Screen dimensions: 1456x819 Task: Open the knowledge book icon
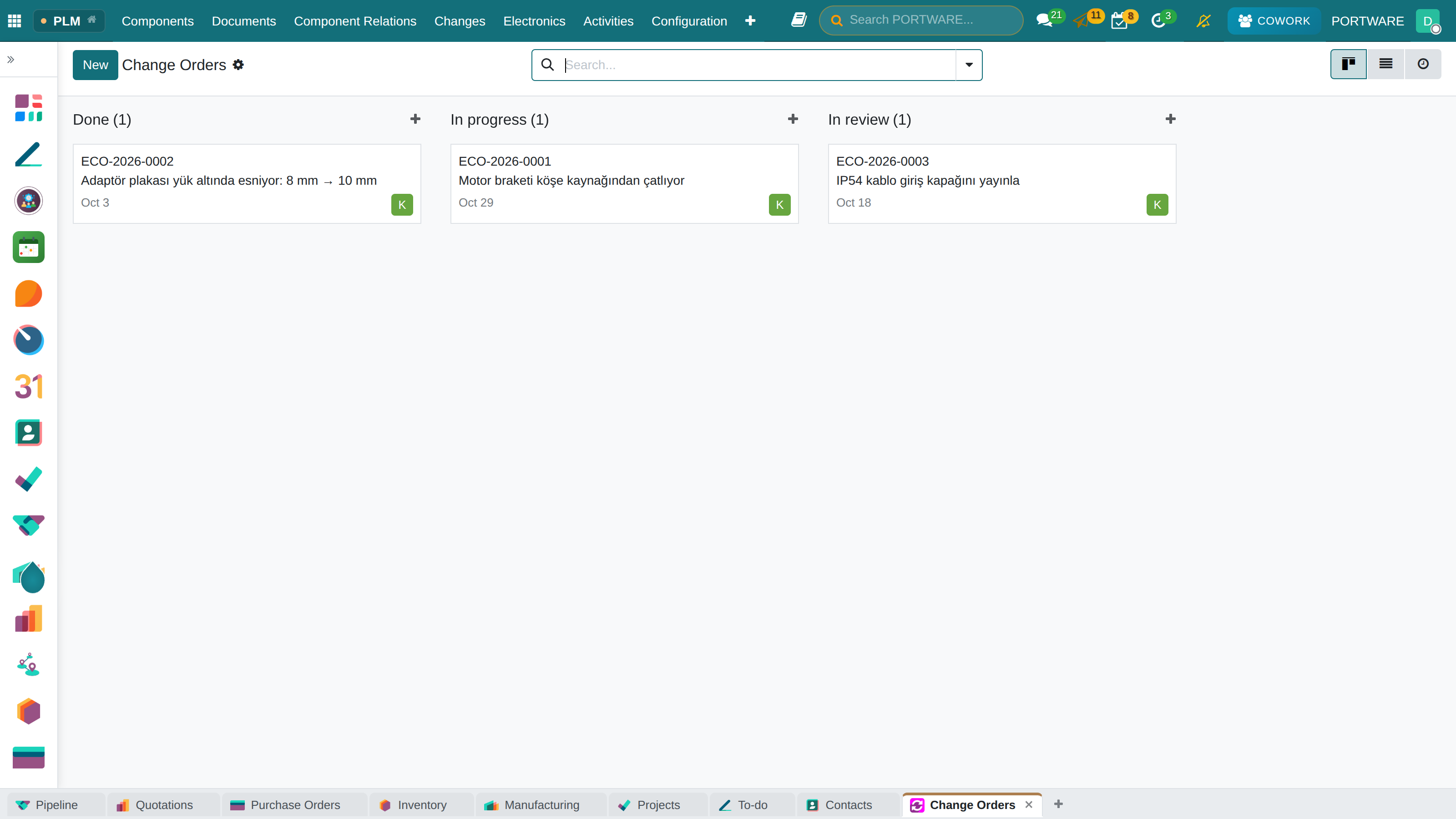[799, 20]
